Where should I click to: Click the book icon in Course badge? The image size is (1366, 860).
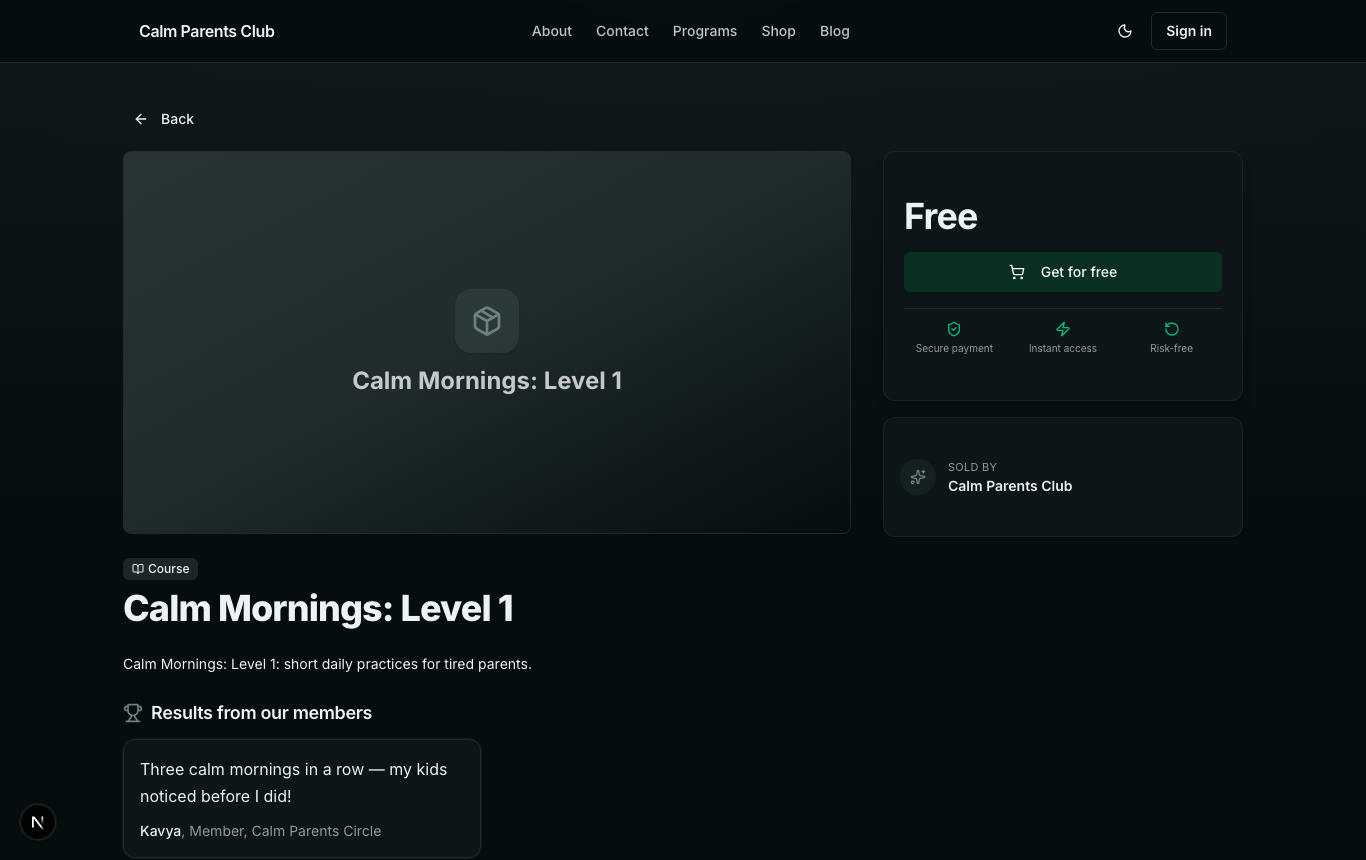click(138, 569)
